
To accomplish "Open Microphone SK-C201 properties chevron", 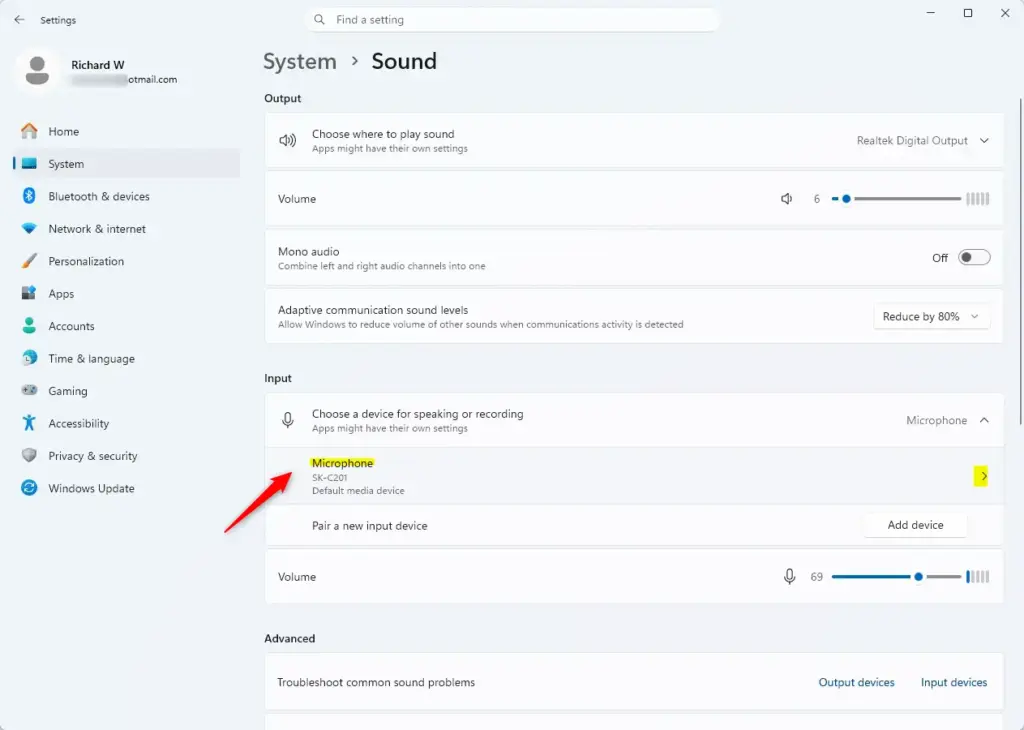I will click(x=981, y=476).
